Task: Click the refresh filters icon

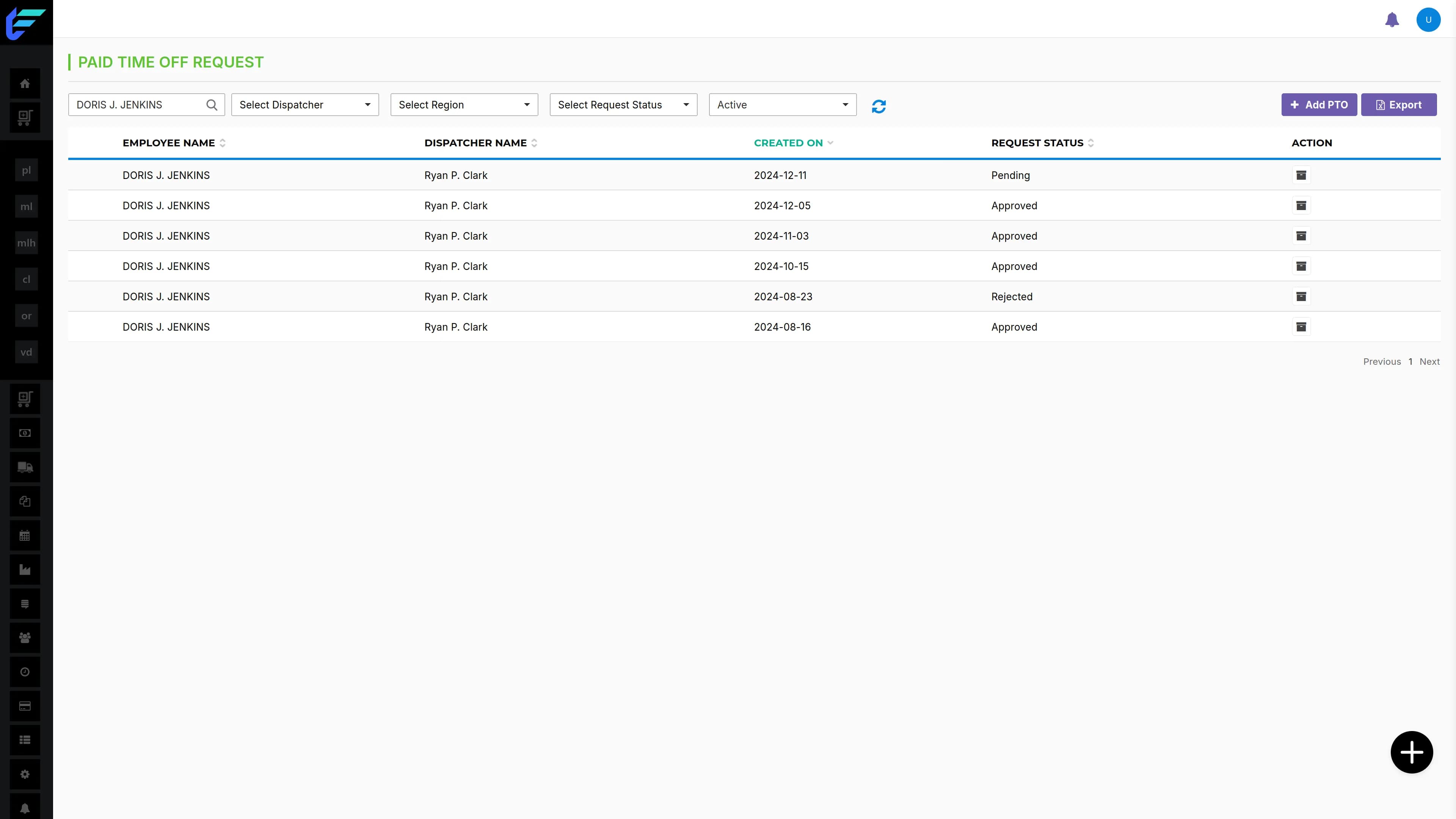Action: (879, 106)
